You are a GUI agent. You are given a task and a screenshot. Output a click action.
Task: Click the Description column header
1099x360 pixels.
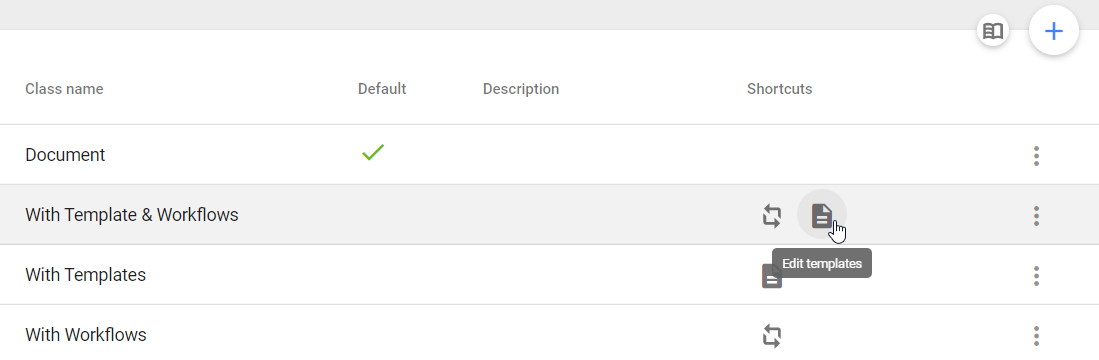[x=521, y=89]
